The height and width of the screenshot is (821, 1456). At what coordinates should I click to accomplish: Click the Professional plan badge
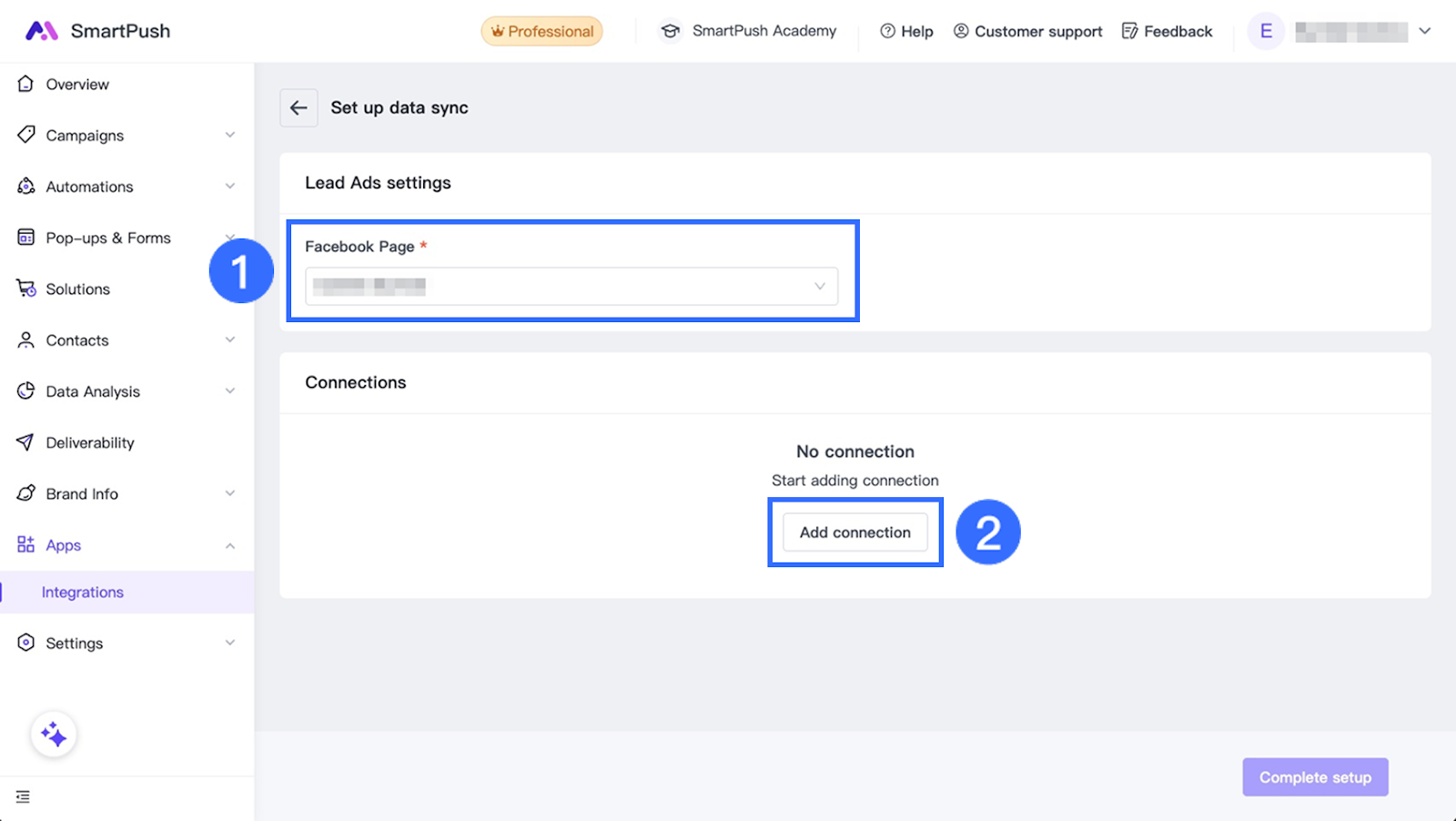pos(542,31)
